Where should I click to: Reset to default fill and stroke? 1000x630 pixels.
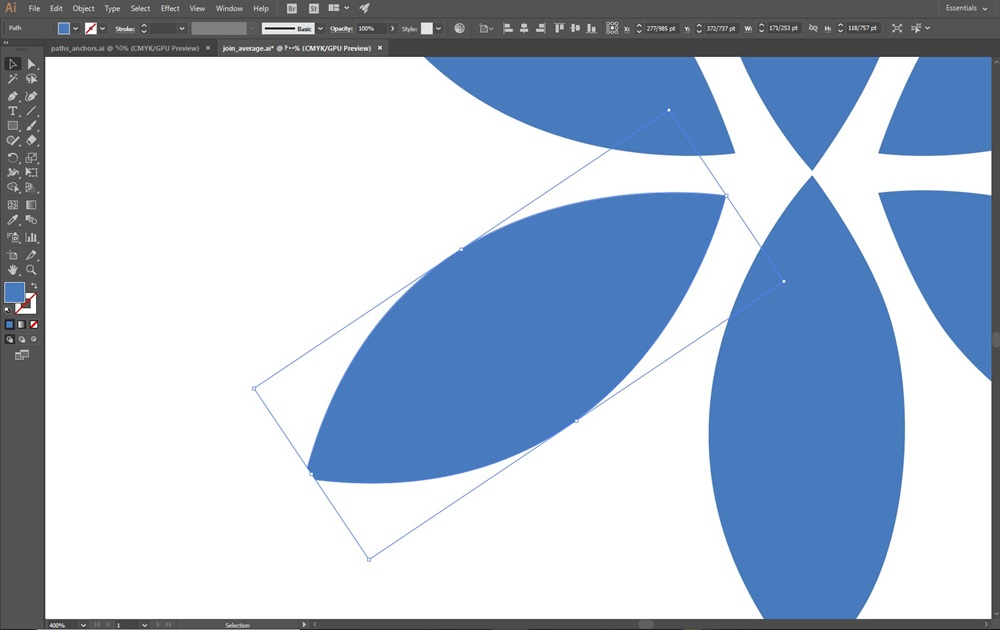(8, 310)
